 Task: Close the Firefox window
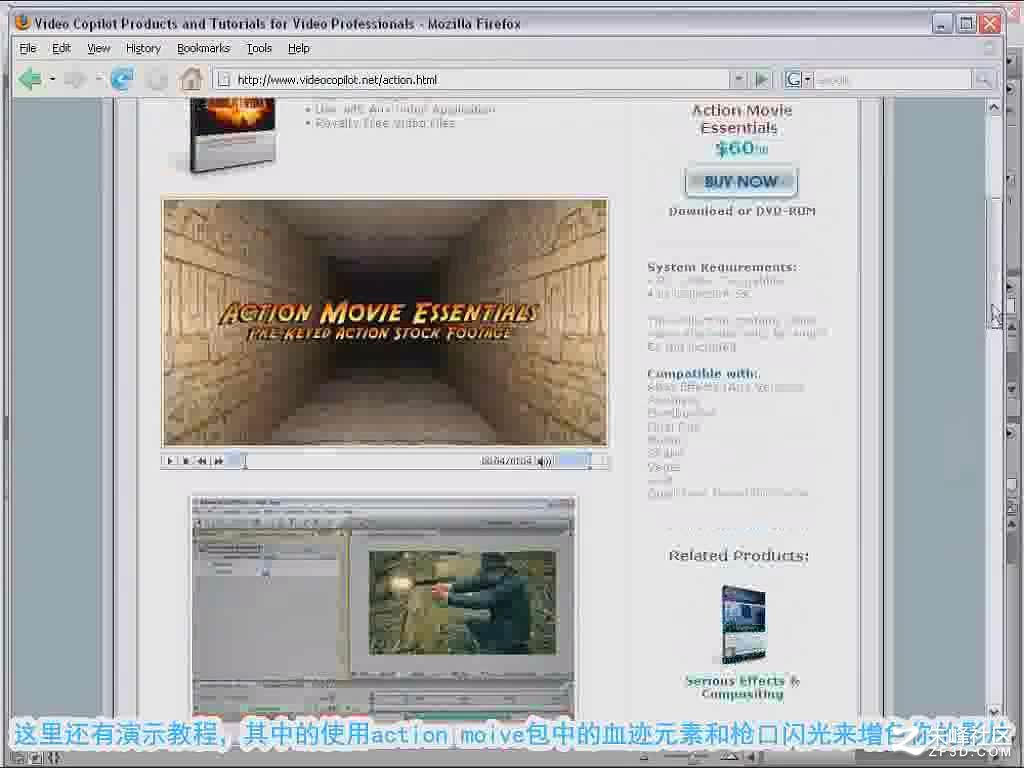[x=991, y=24]
